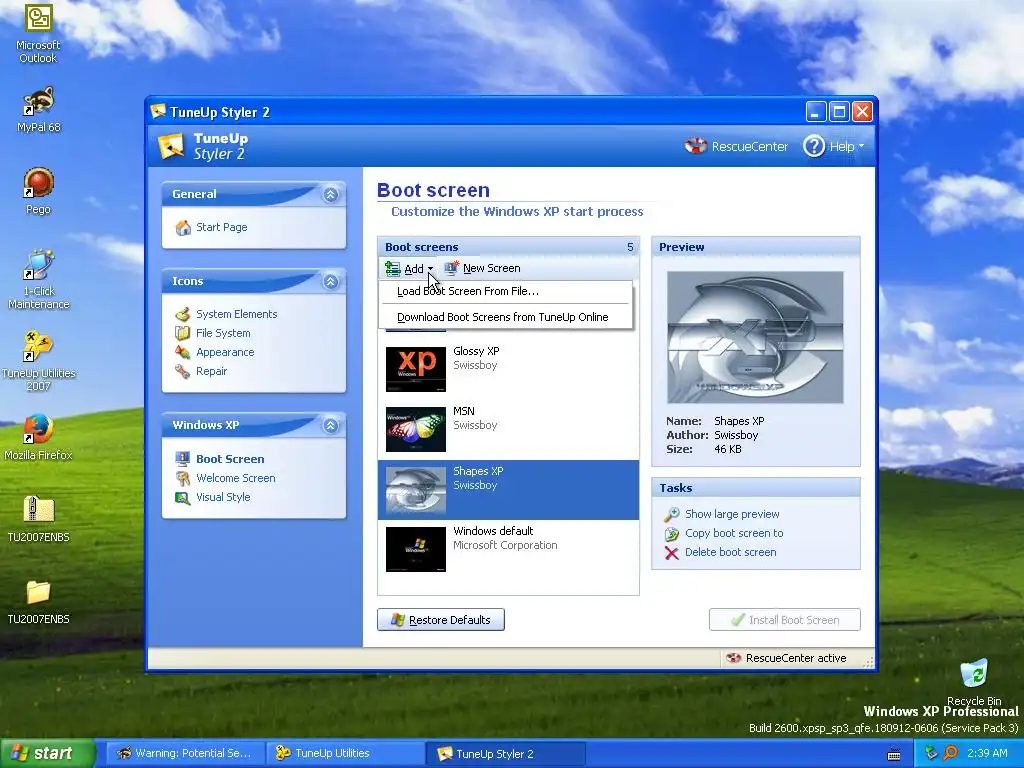Click the Welcome Screen icon
The height and width of the screenshot is (768, 1024).
183,478
